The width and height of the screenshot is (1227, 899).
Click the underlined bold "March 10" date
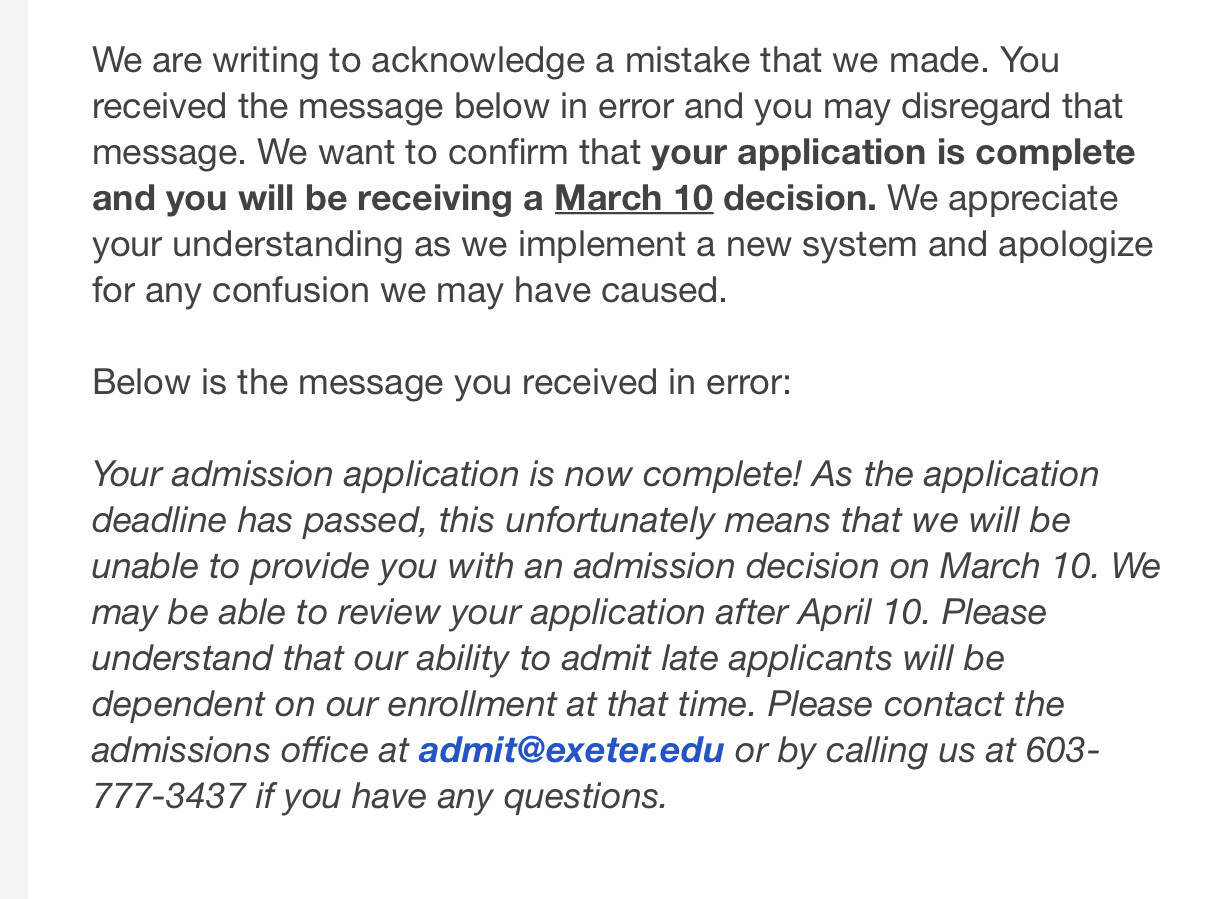(633, 198)
